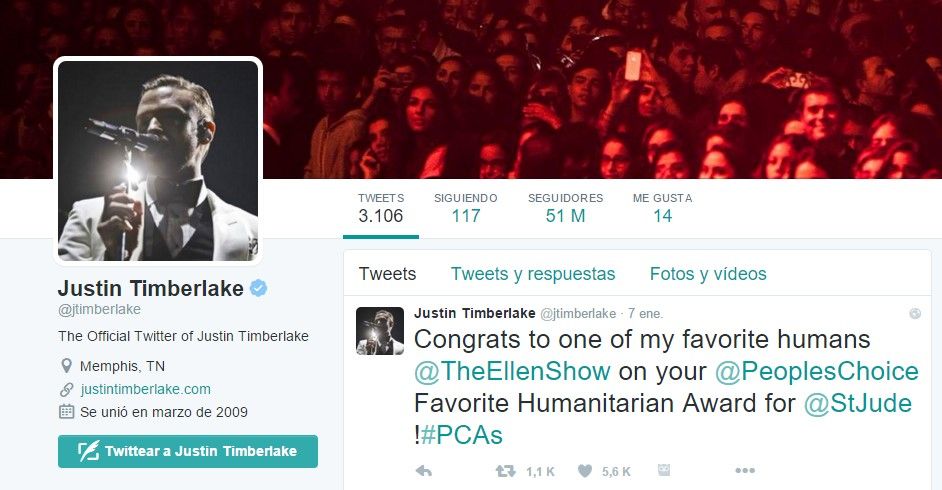The height and width of the screenshot is (490, 942).
Task: Reply to the Justin Timberlake tweet
Action: (424, 471)
